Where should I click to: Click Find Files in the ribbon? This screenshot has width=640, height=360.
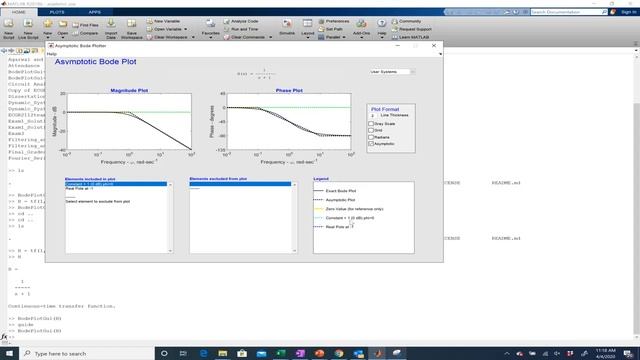86,25
